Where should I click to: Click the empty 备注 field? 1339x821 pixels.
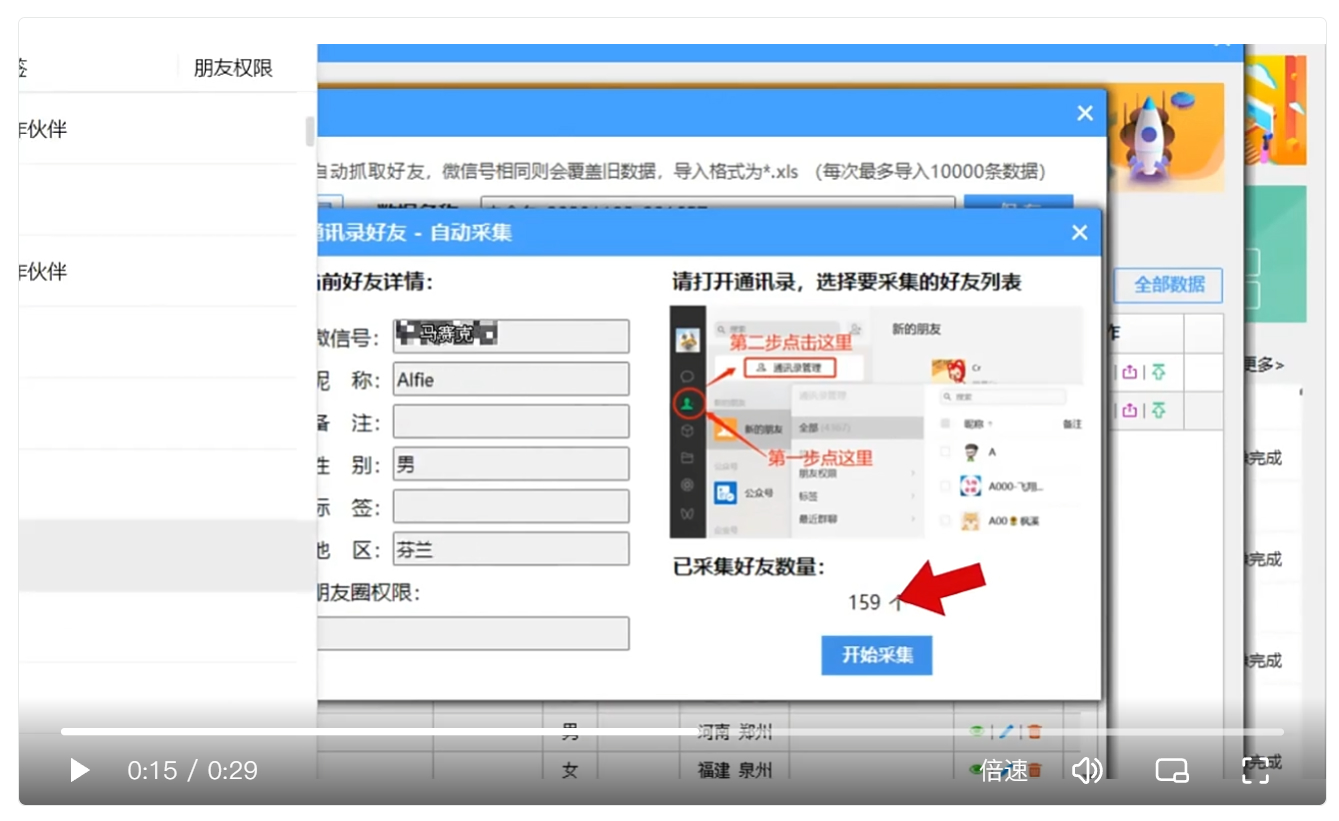(510, 421)
